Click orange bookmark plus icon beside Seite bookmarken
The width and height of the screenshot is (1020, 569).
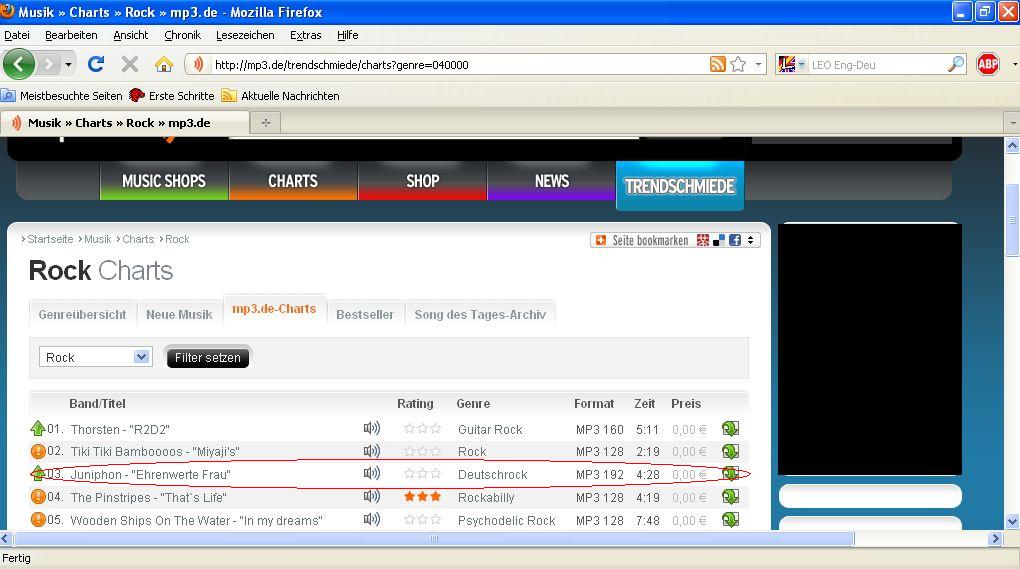click(x=600, y=240)
